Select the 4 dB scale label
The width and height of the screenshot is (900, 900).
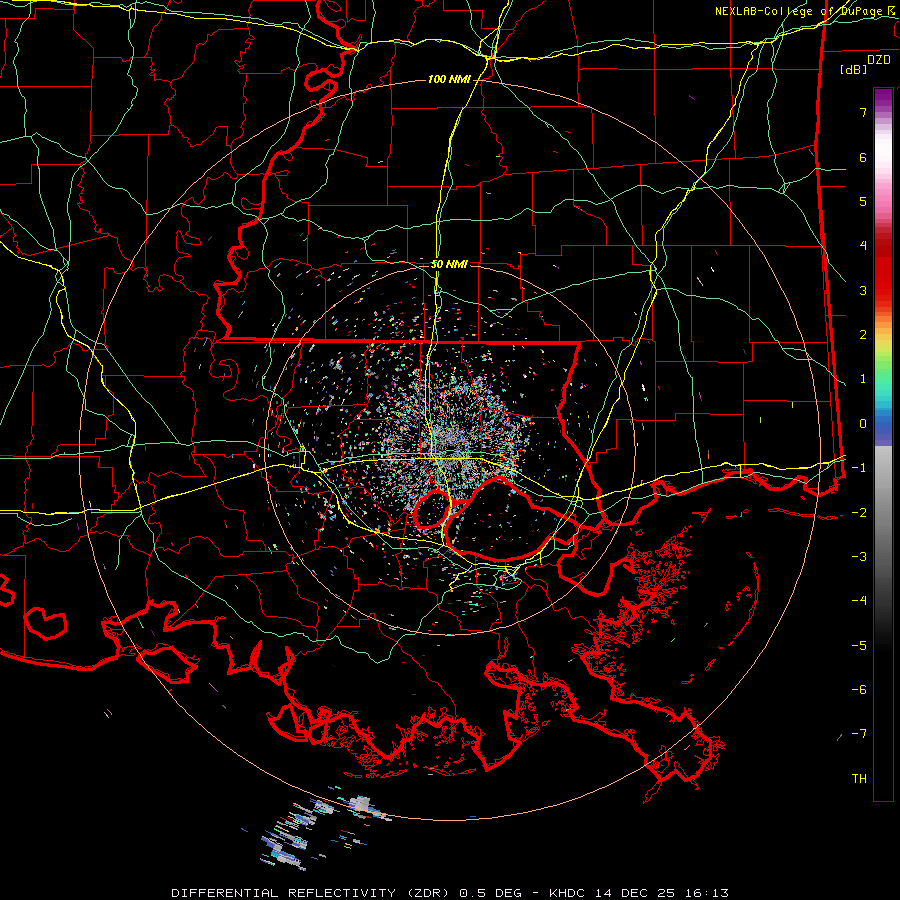pyautogui.click(x=863, y=246)
